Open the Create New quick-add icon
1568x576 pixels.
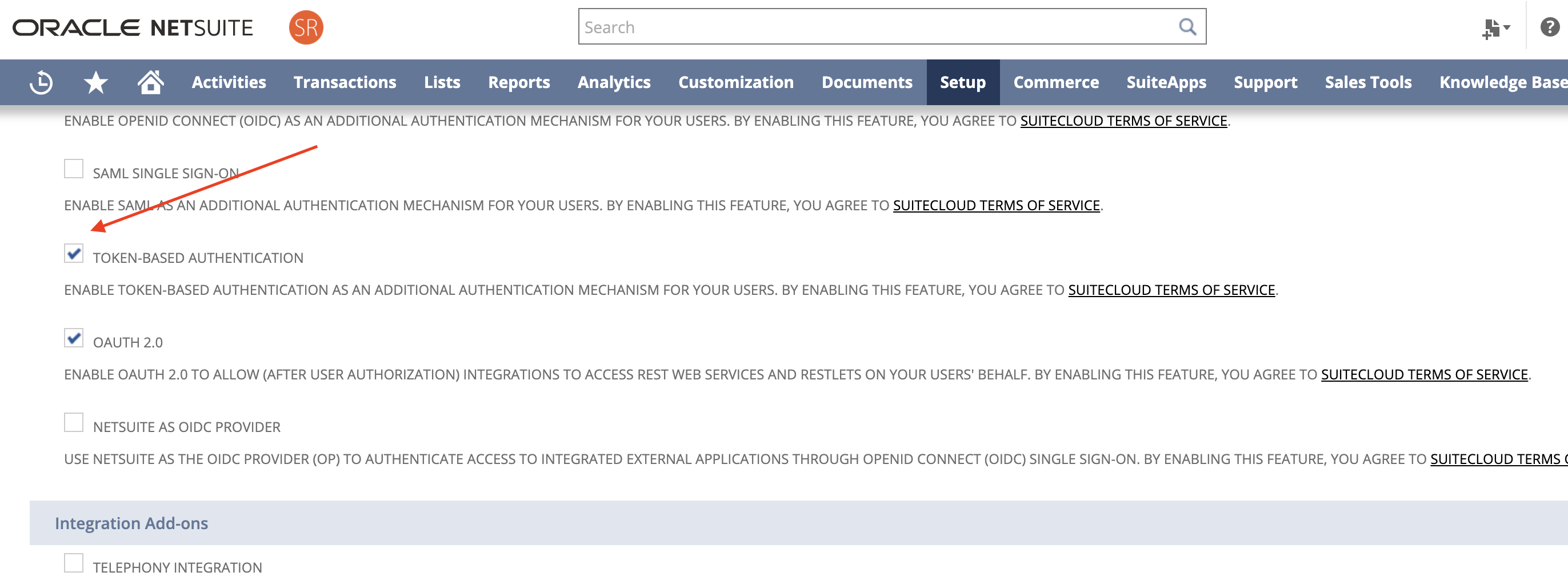(x=1495, y=28)
